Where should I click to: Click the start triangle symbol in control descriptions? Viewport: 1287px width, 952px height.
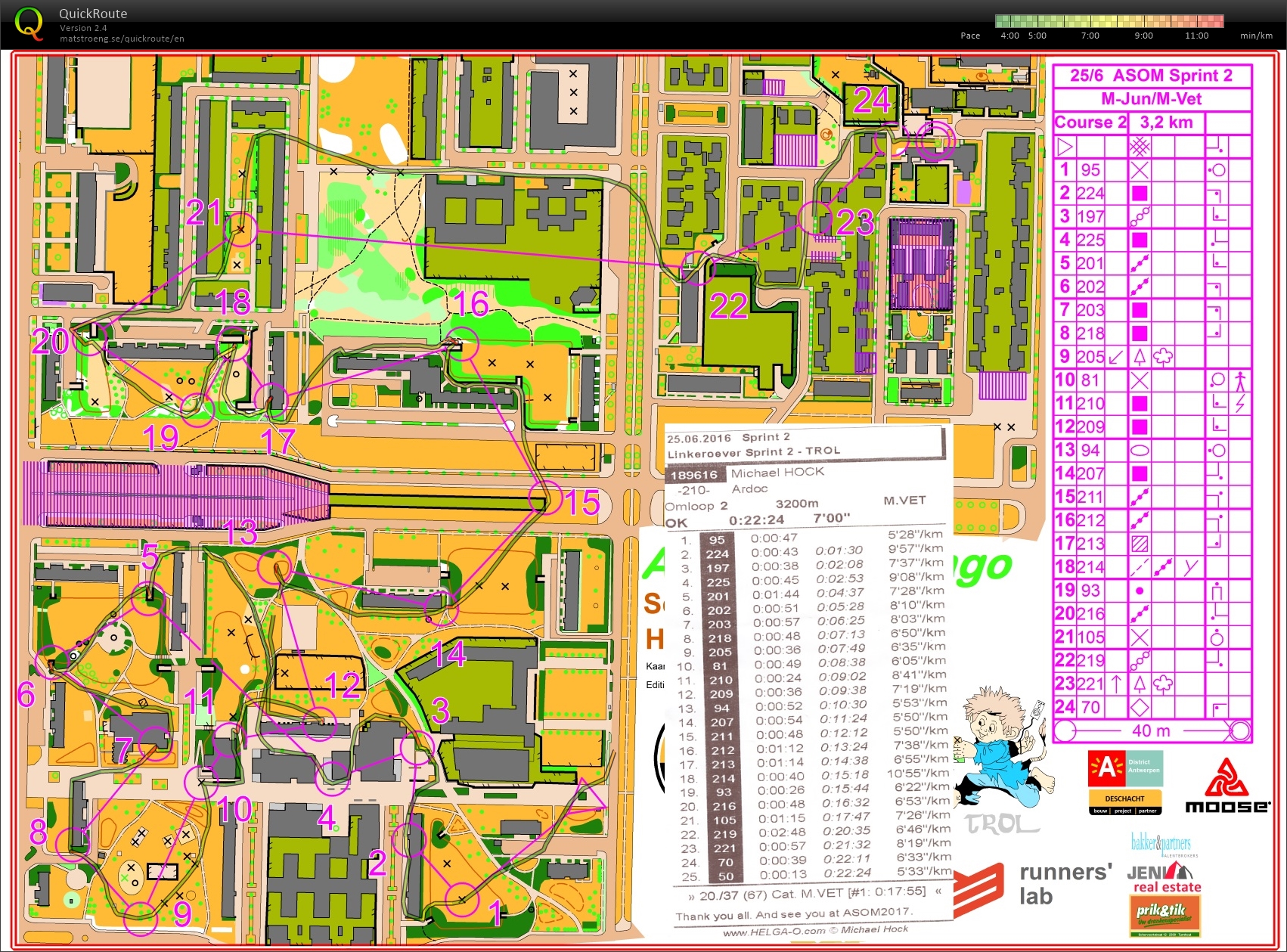1065,146
